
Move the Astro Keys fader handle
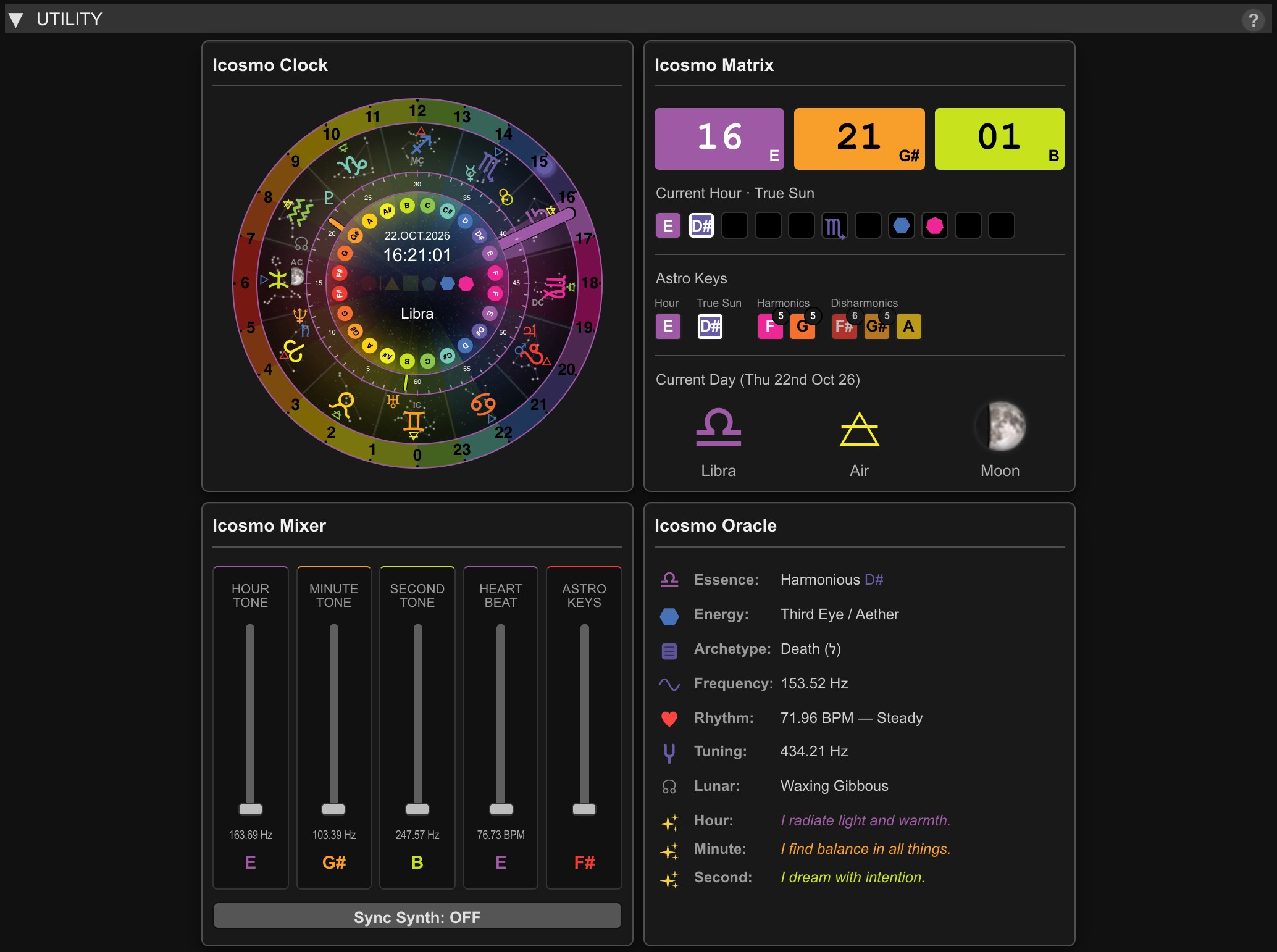point(584,809)
